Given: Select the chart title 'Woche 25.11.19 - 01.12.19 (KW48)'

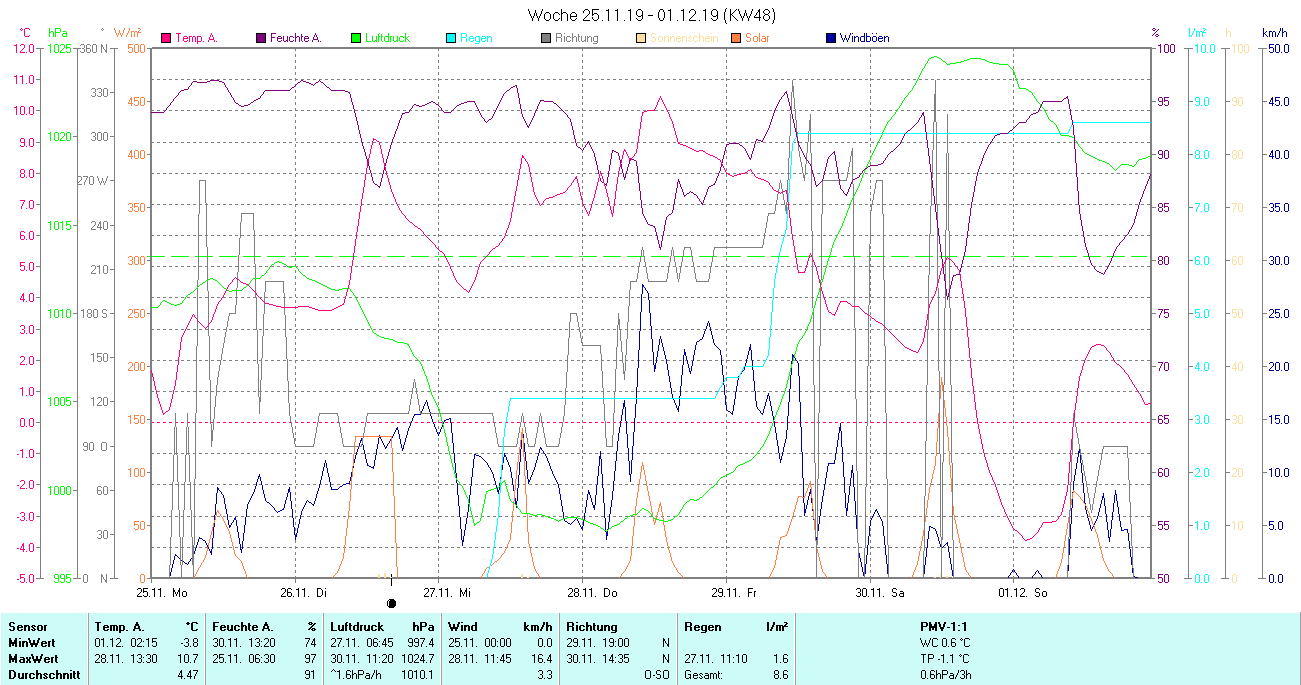Looking at the screenshot, I should pos(652,15).
